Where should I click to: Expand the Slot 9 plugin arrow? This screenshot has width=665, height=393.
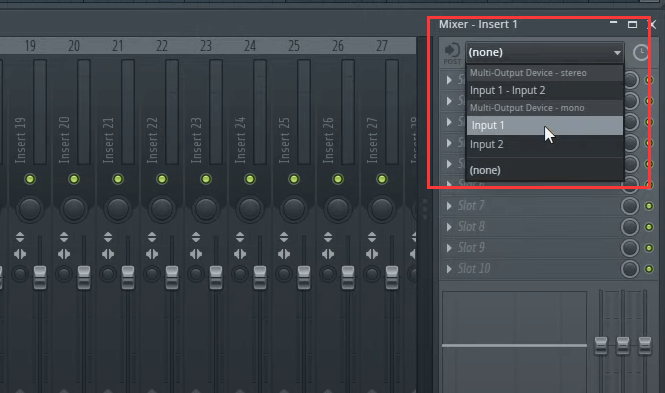pos(449,248)
